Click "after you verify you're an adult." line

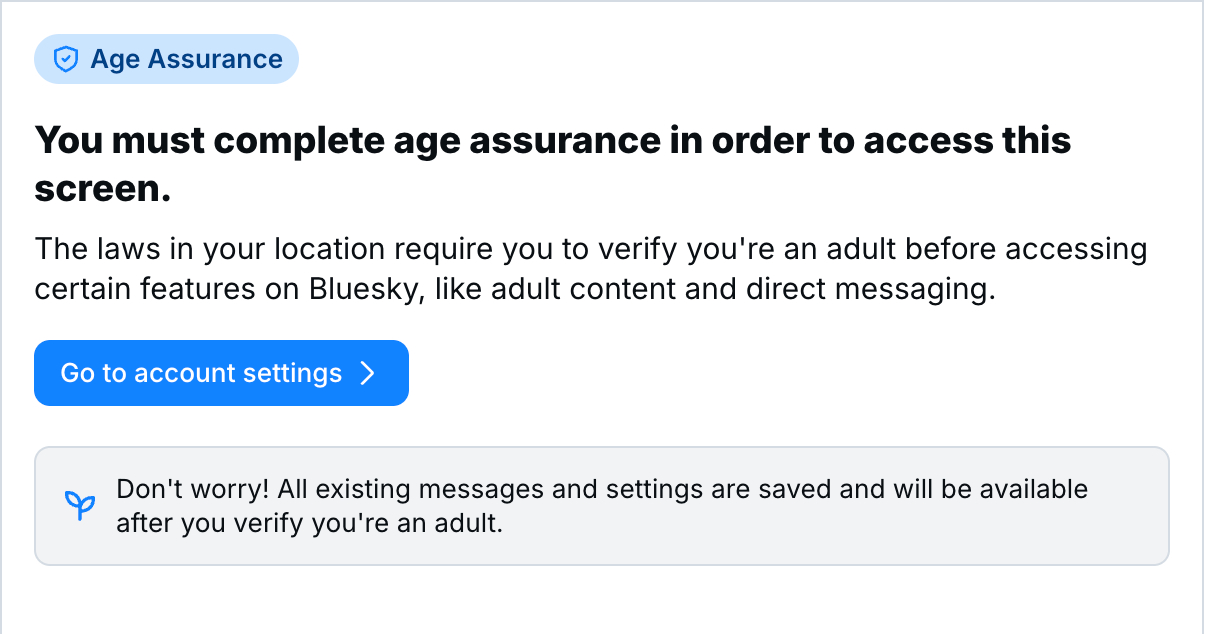pyautogui.click(x=308, y=523)
